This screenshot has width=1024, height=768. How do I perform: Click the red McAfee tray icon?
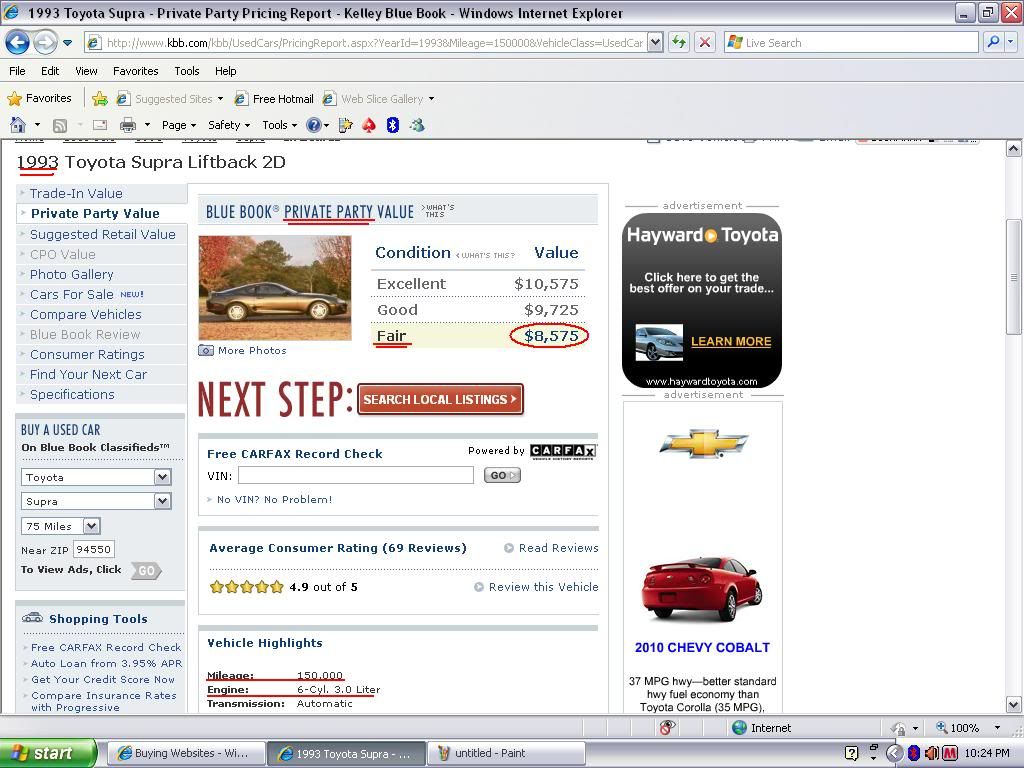tap(949, 754)
